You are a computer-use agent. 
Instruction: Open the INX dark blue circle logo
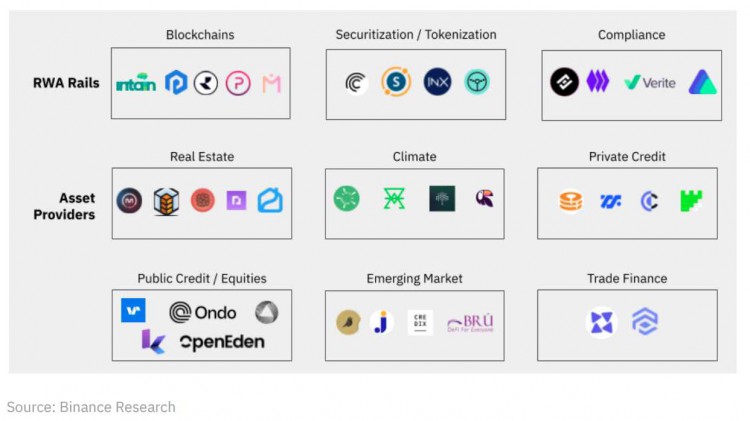coord(437,82)
